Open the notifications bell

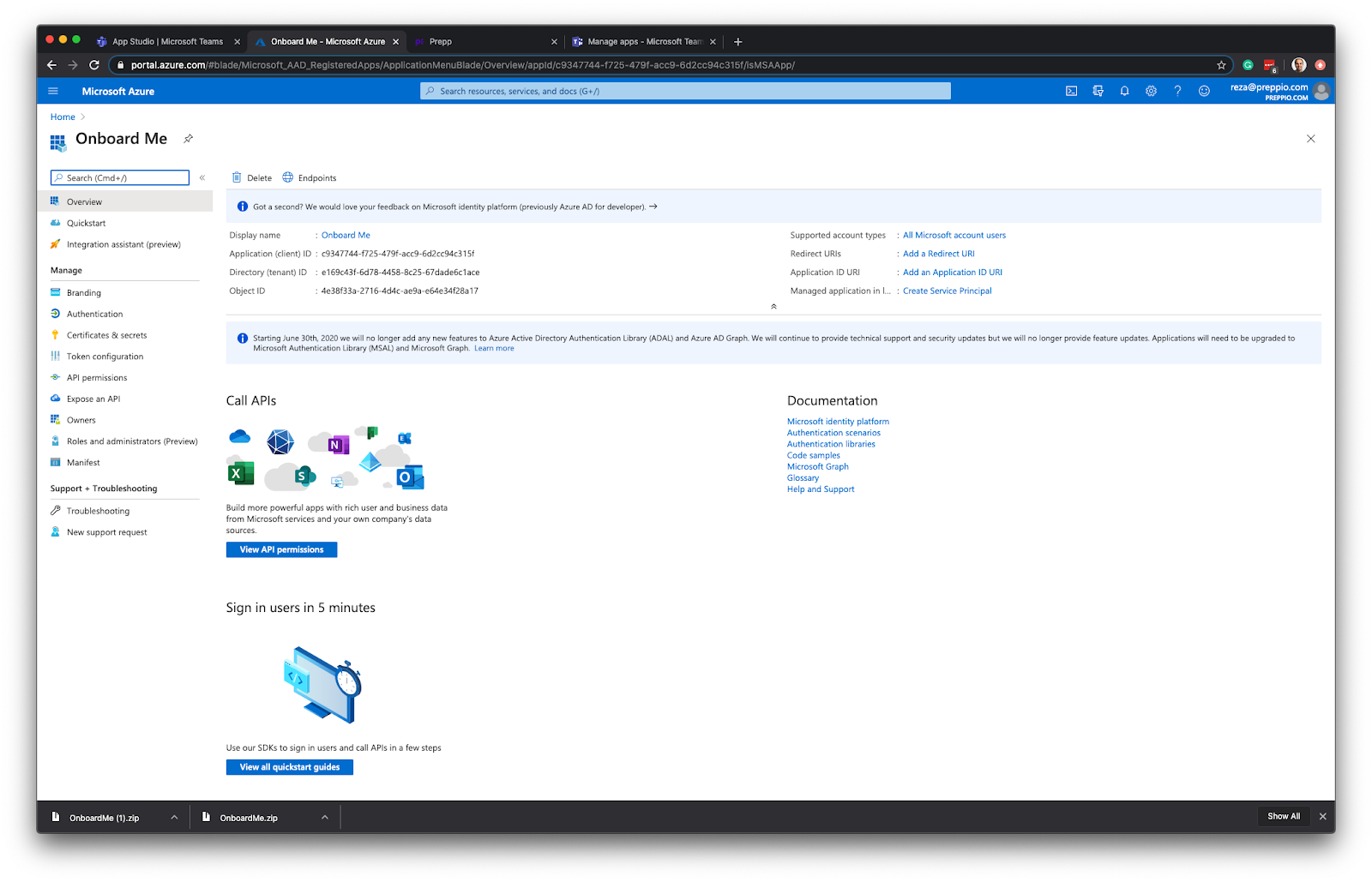tap(1124, 90)
